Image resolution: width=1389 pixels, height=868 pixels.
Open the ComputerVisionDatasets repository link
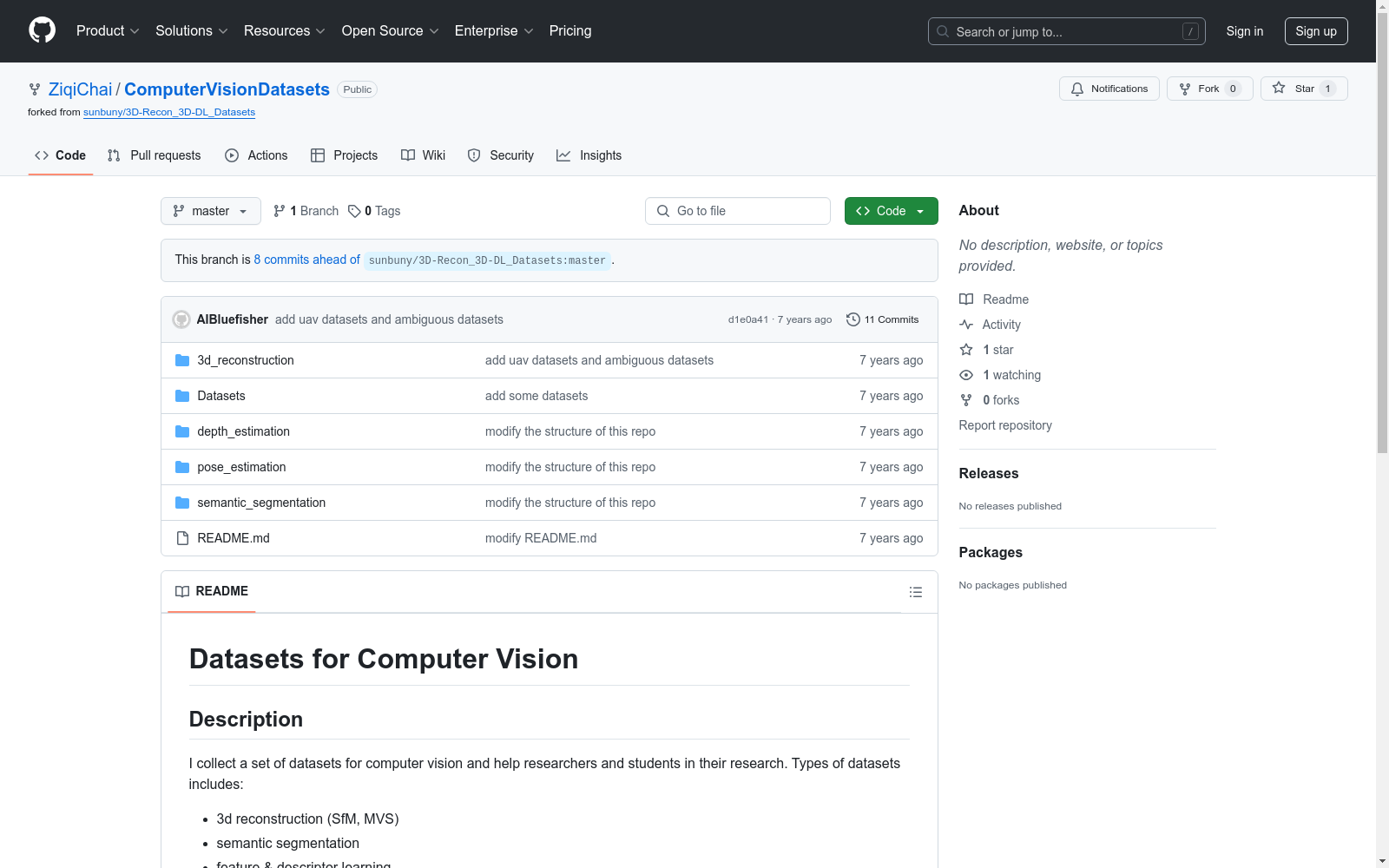227,89
